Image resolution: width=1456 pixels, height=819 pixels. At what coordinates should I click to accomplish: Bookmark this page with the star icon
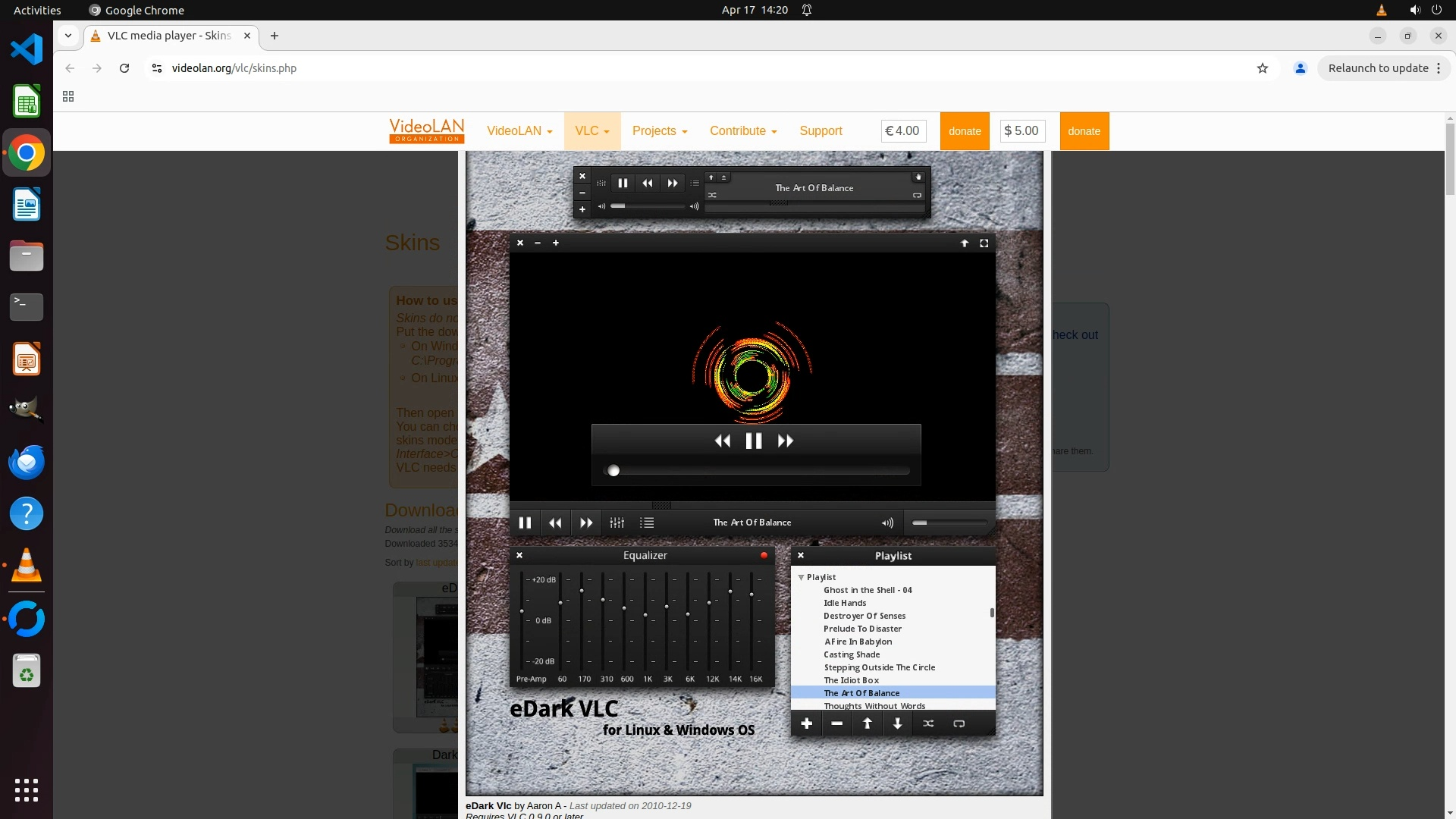click(1263, 68)
